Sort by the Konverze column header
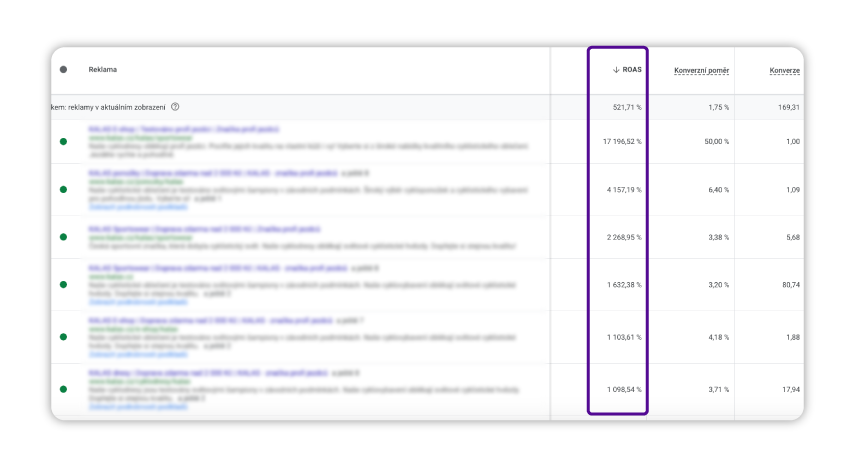 click(784, 70)
